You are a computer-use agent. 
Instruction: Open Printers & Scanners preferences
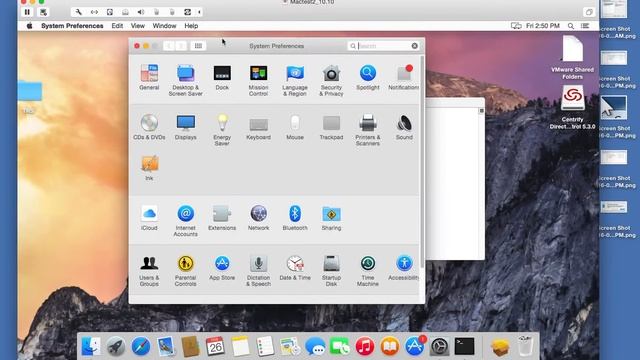[368, 130]
